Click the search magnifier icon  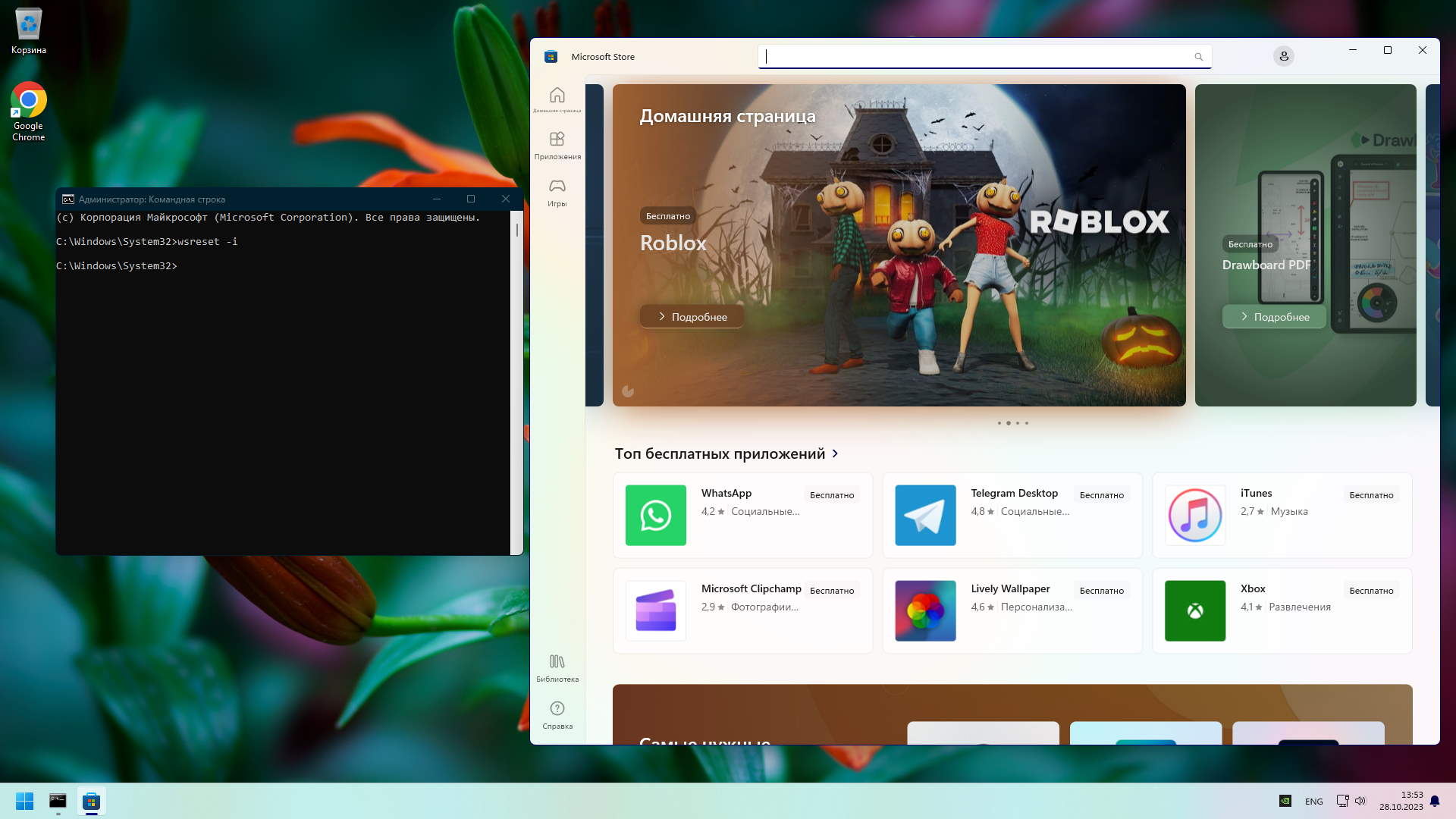click(x=1198, y=57)
